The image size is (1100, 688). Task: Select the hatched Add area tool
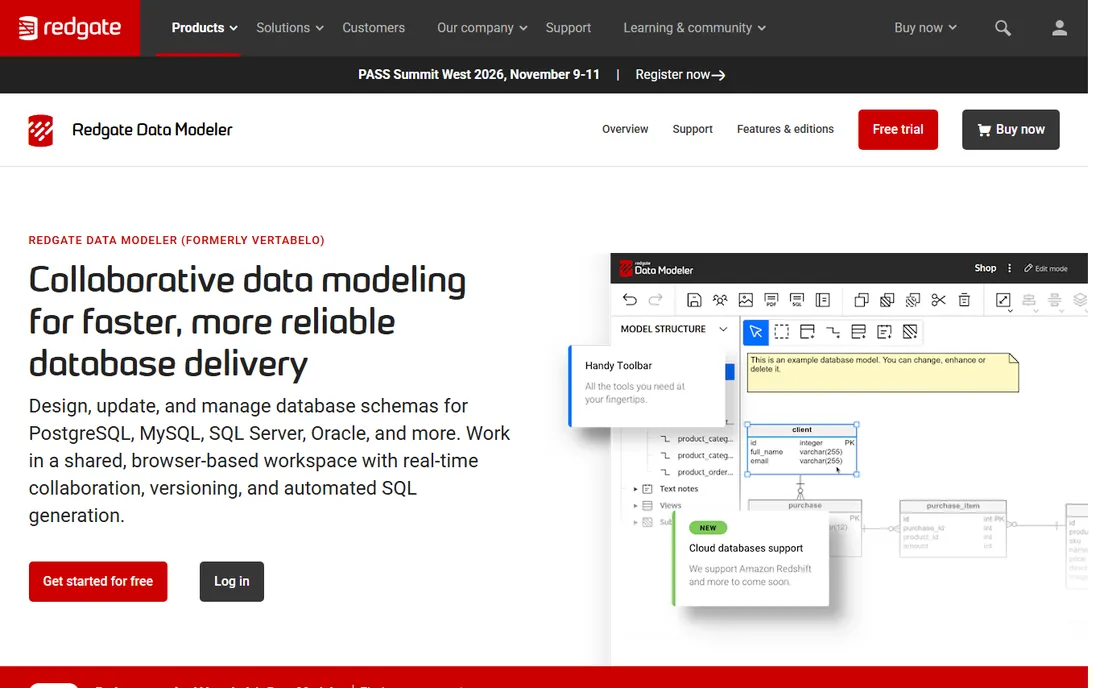[910, 332]
